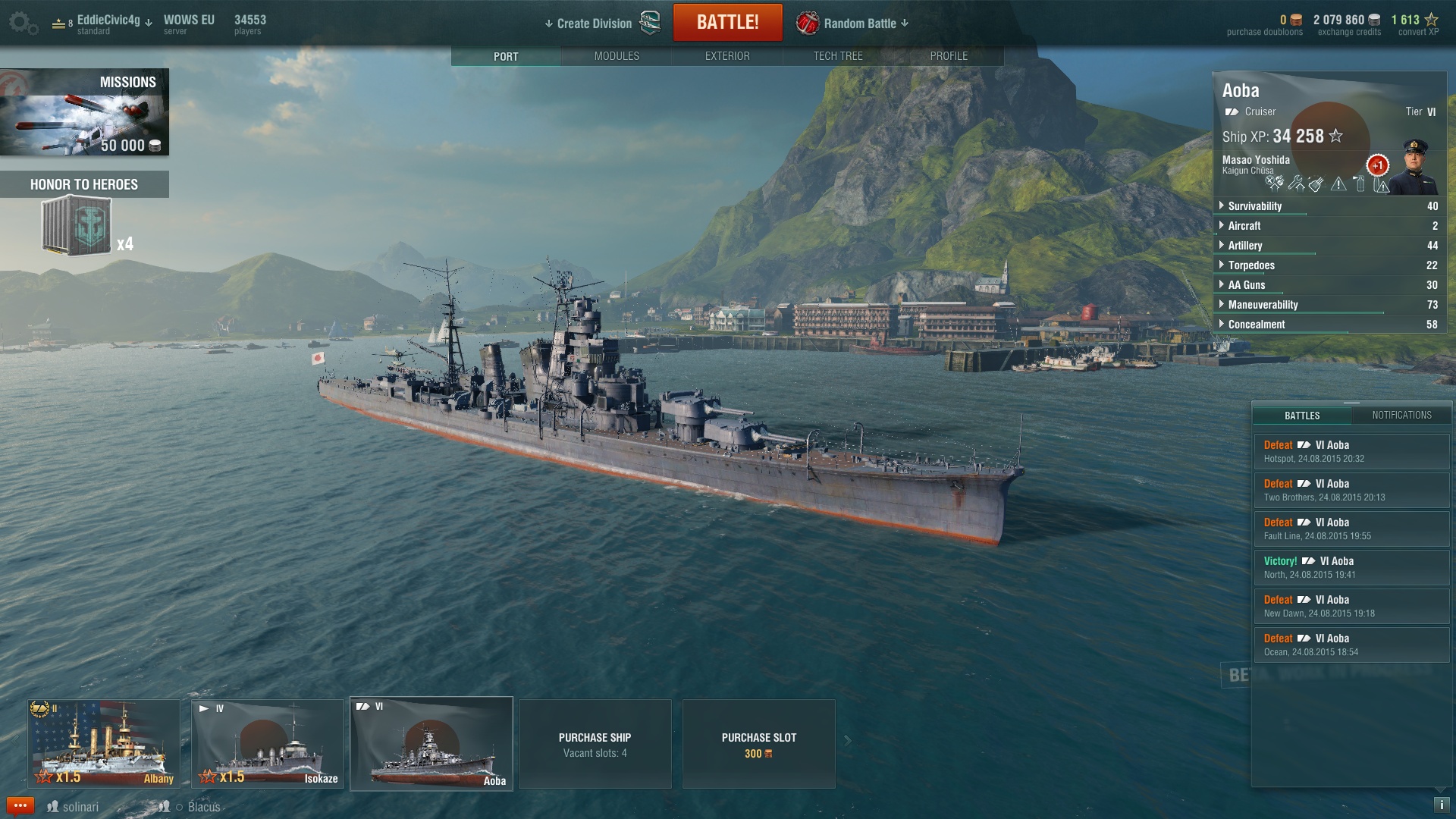Viewport: 1456px width, 819px height.
Task: Click the info icon at bottom right
Action: click(x=1441, y=805)
